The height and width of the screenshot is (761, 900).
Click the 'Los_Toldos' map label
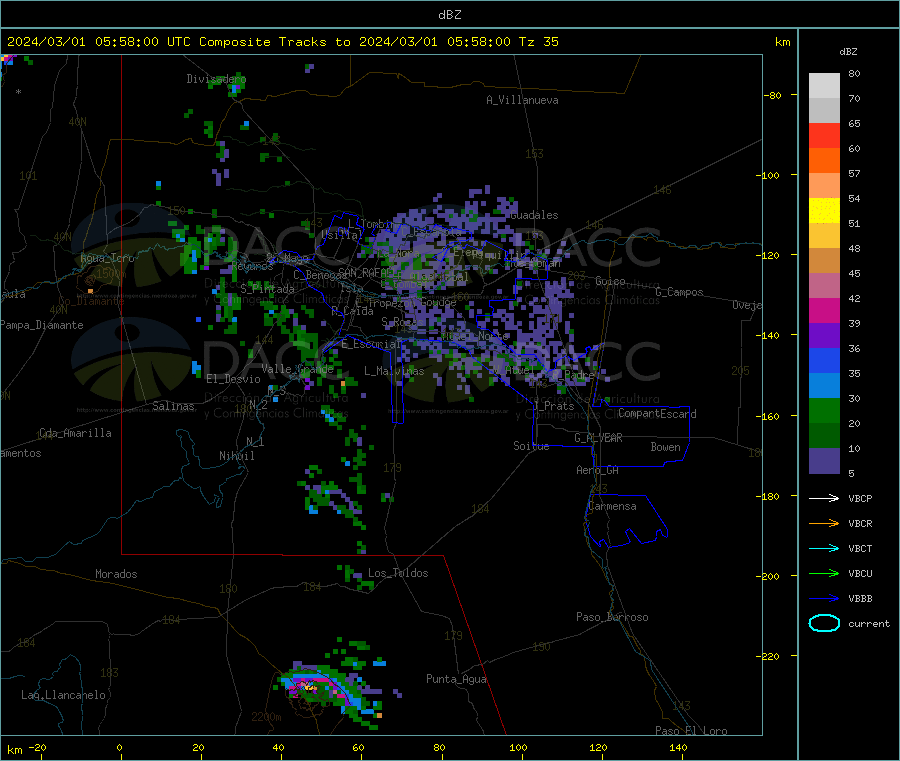398,573
